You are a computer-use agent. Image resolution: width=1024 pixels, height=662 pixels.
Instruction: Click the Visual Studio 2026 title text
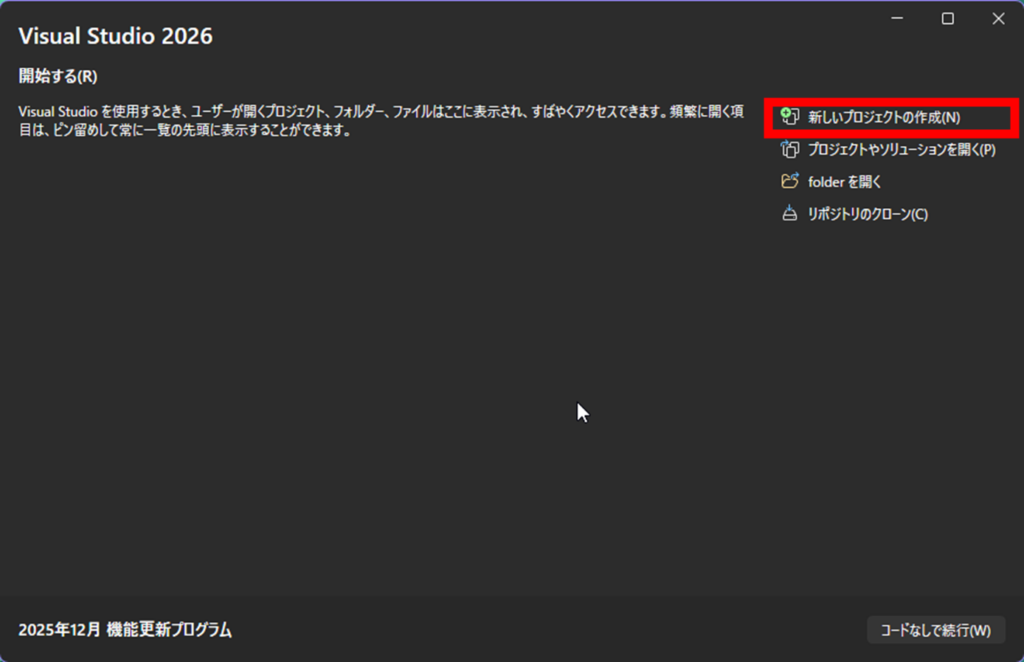click(x=114, y=36)
